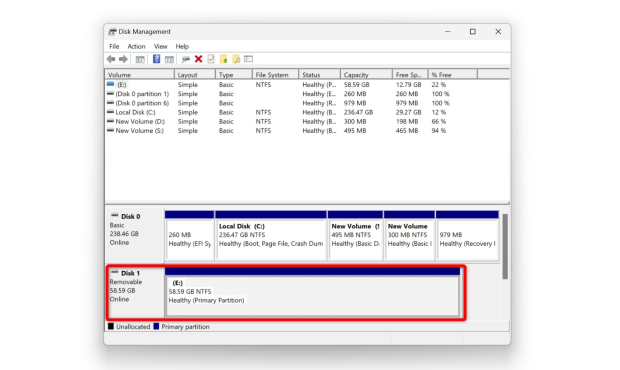Viewport: 620px width, 370px height.
Task: Click the drive icon beside New Volume (D:)
Action: pos(110,121)
